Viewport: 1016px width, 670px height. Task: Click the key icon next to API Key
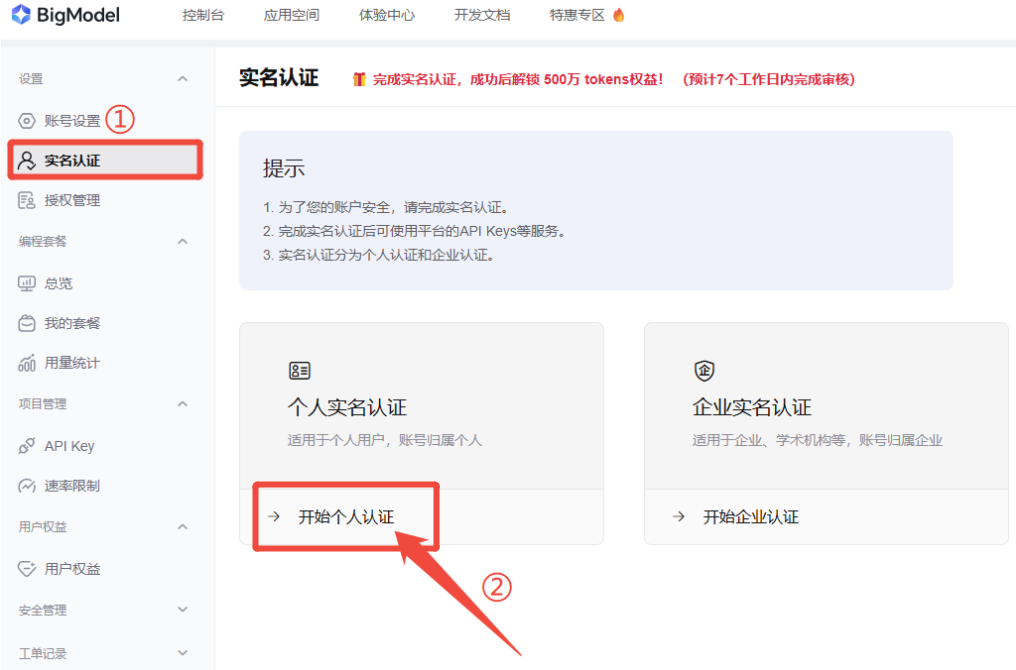pyautogui.click(x=28, y=445)
